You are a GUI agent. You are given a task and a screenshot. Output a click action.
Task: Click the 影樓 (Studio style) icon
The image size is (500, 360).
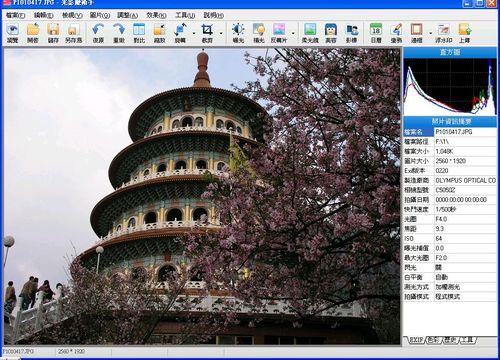(x=351, y=33)
